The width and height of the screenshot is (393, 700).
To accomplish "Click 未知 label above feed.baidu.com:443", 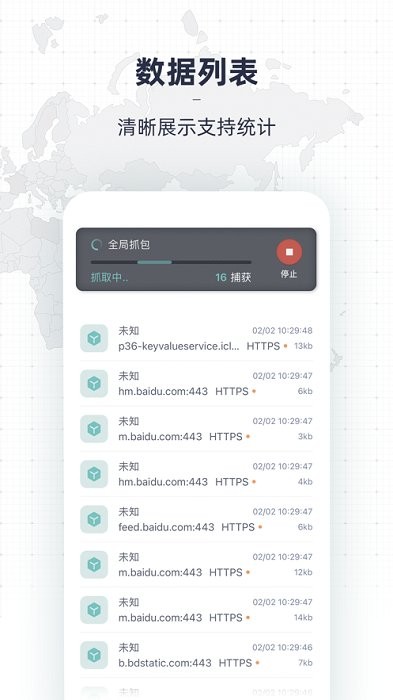I will click(129, 512).
